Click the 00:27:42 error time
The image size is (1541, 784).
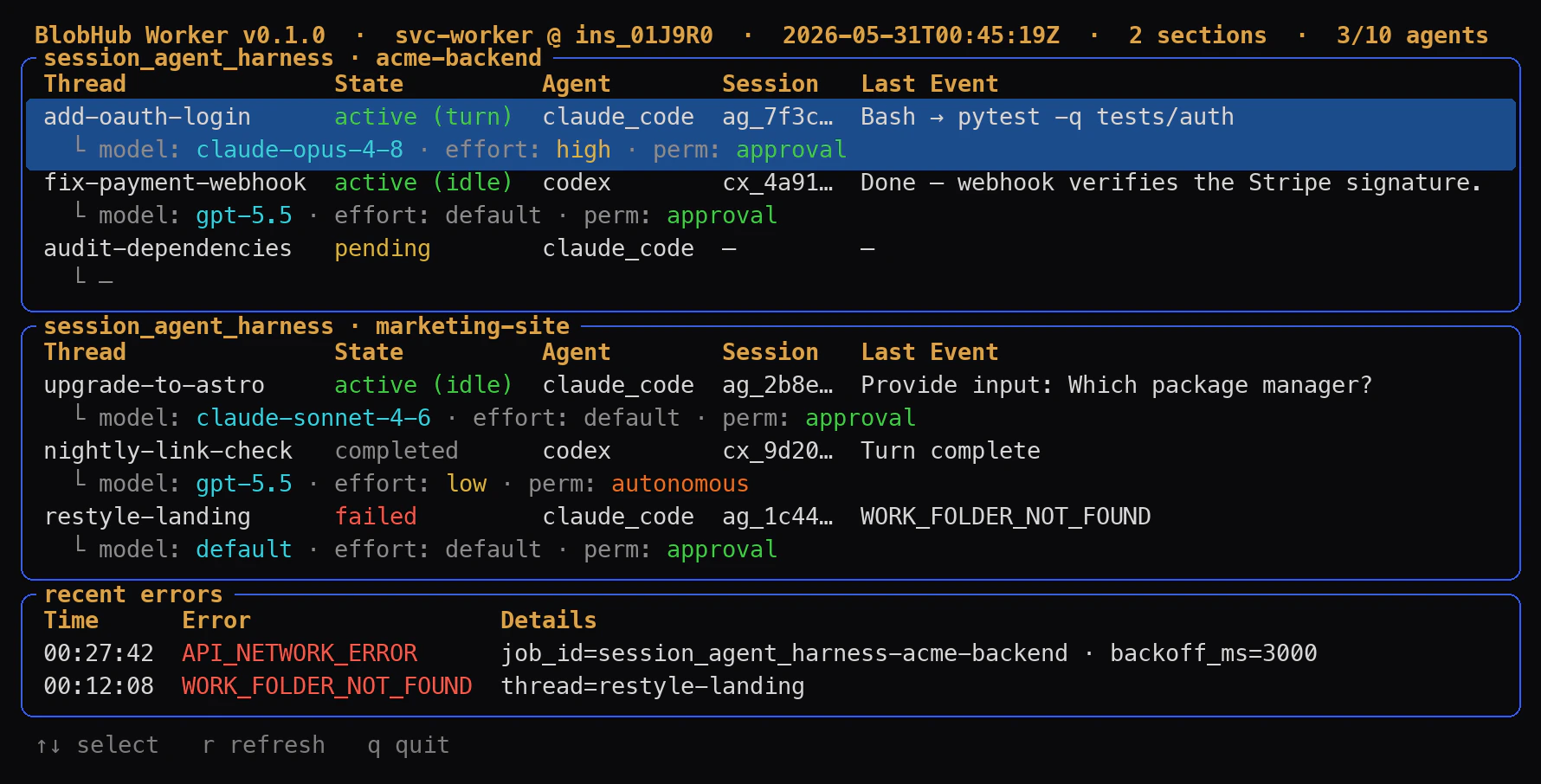tap(99, 653)
